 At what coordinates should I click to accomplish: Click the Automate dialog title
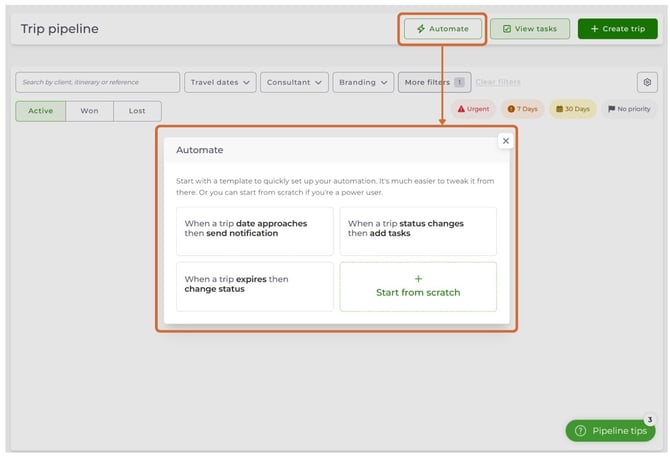click(x=200, y=150)
